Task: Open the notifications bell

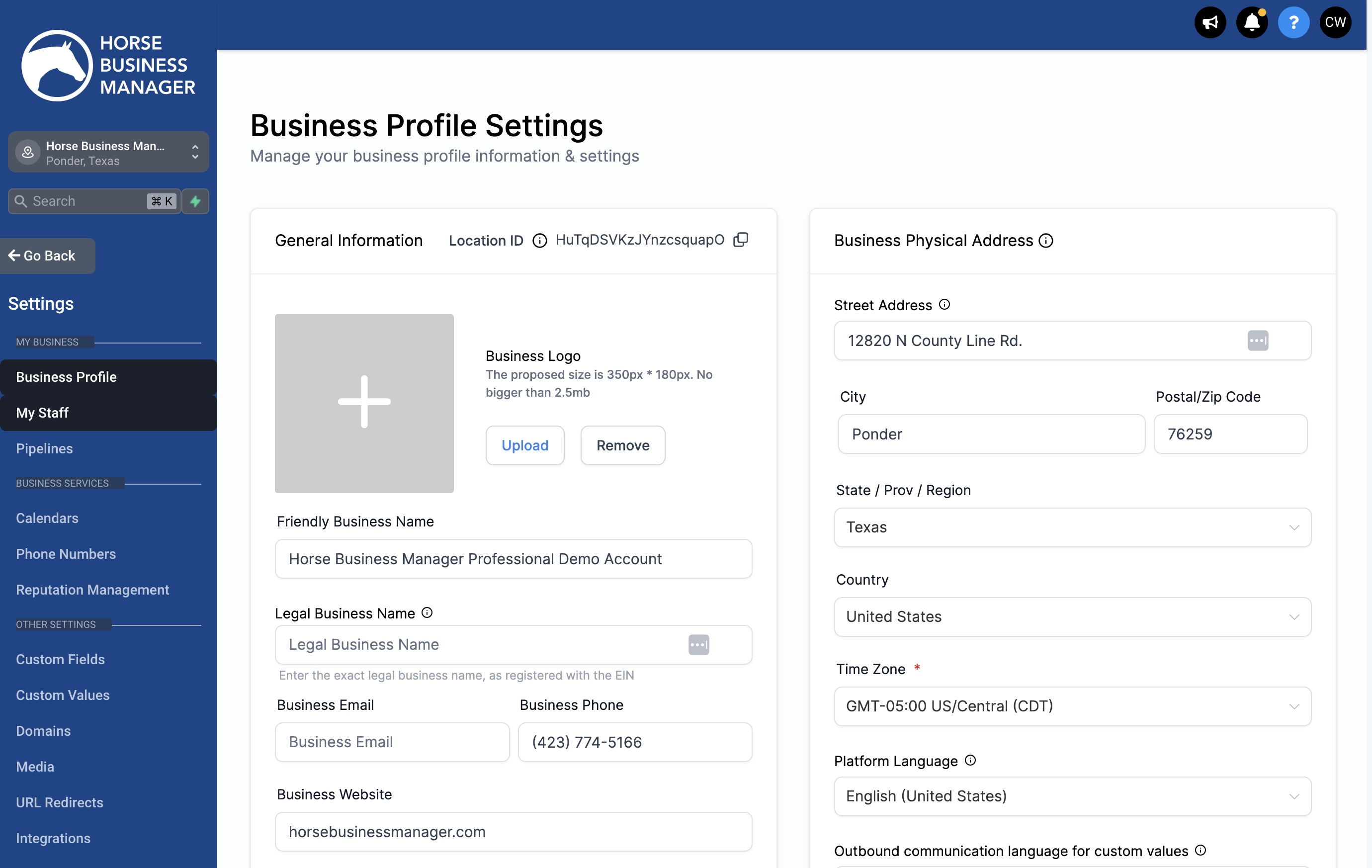Action: pos(1252,23)
